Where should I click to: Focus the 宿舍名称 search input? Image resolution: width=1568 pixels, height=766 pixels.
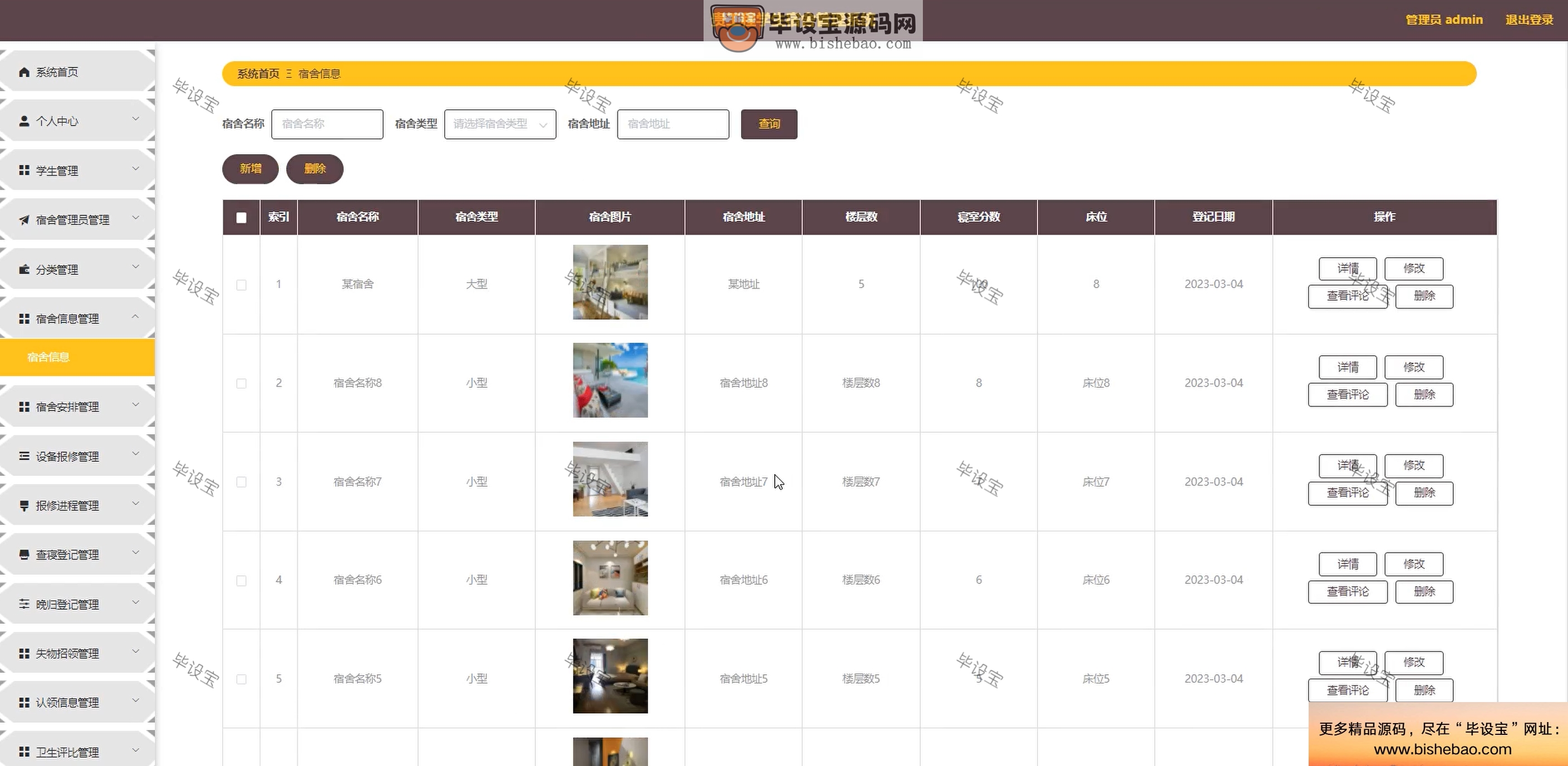[327, 124]
